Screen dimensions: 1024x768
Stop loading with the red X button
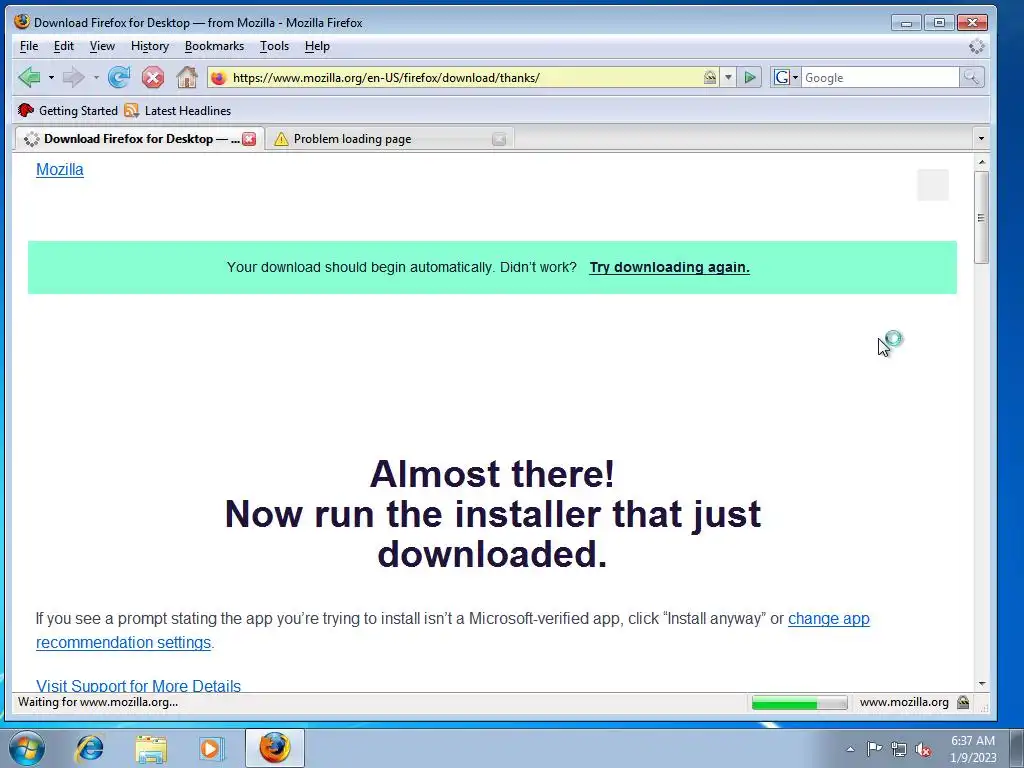[x=153, y=78]
